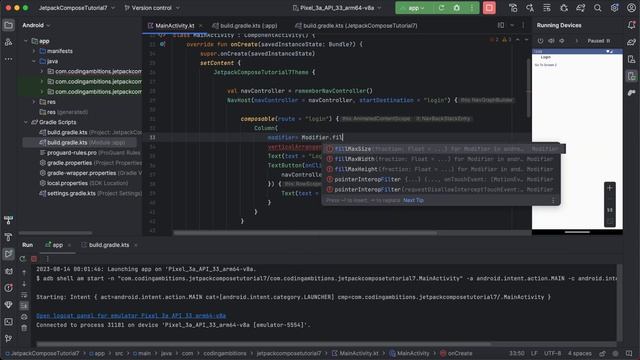The width and height of the screenshot is (640, 360).
Task: Open Search Everywhere magnifier icon
Action: tap(598, 8)
